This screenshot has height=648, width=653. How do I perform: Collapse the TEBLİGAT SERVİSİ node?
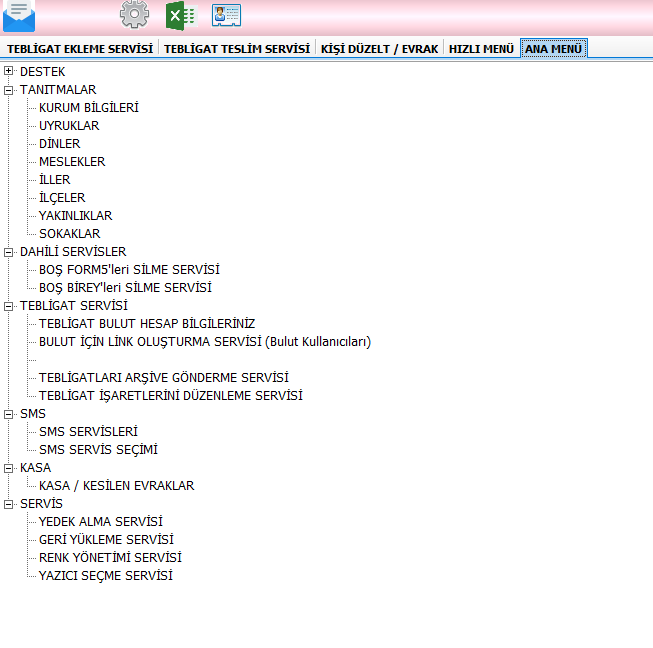click(9, 306)
